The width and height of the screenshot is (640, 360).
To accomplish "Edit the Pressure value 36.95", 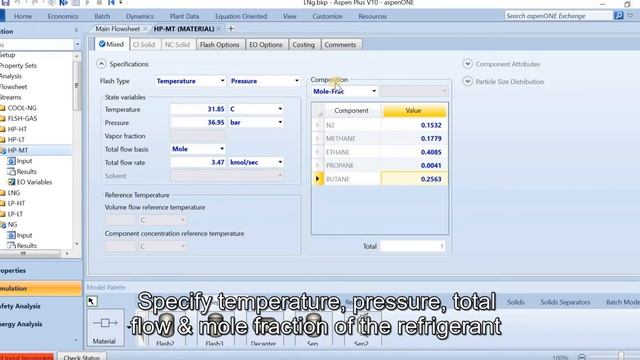I will 198,122.
